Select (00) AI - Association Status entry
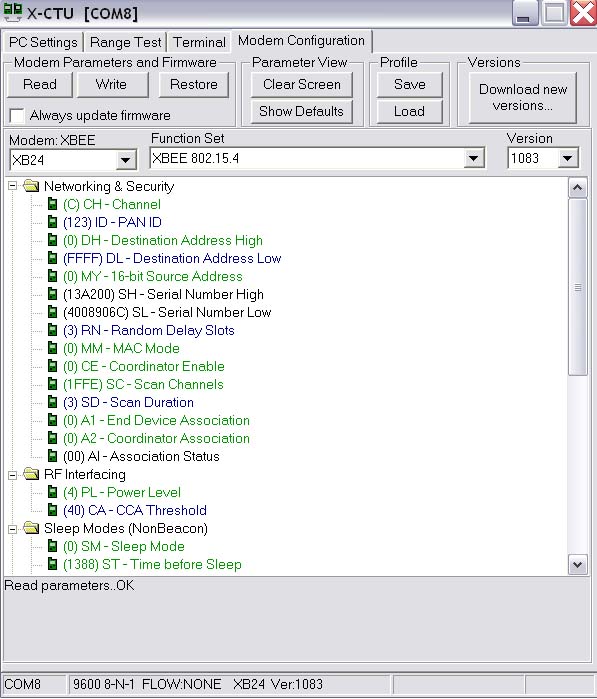The width and height of the screenshot is (597, 699). tap(141, 456)
